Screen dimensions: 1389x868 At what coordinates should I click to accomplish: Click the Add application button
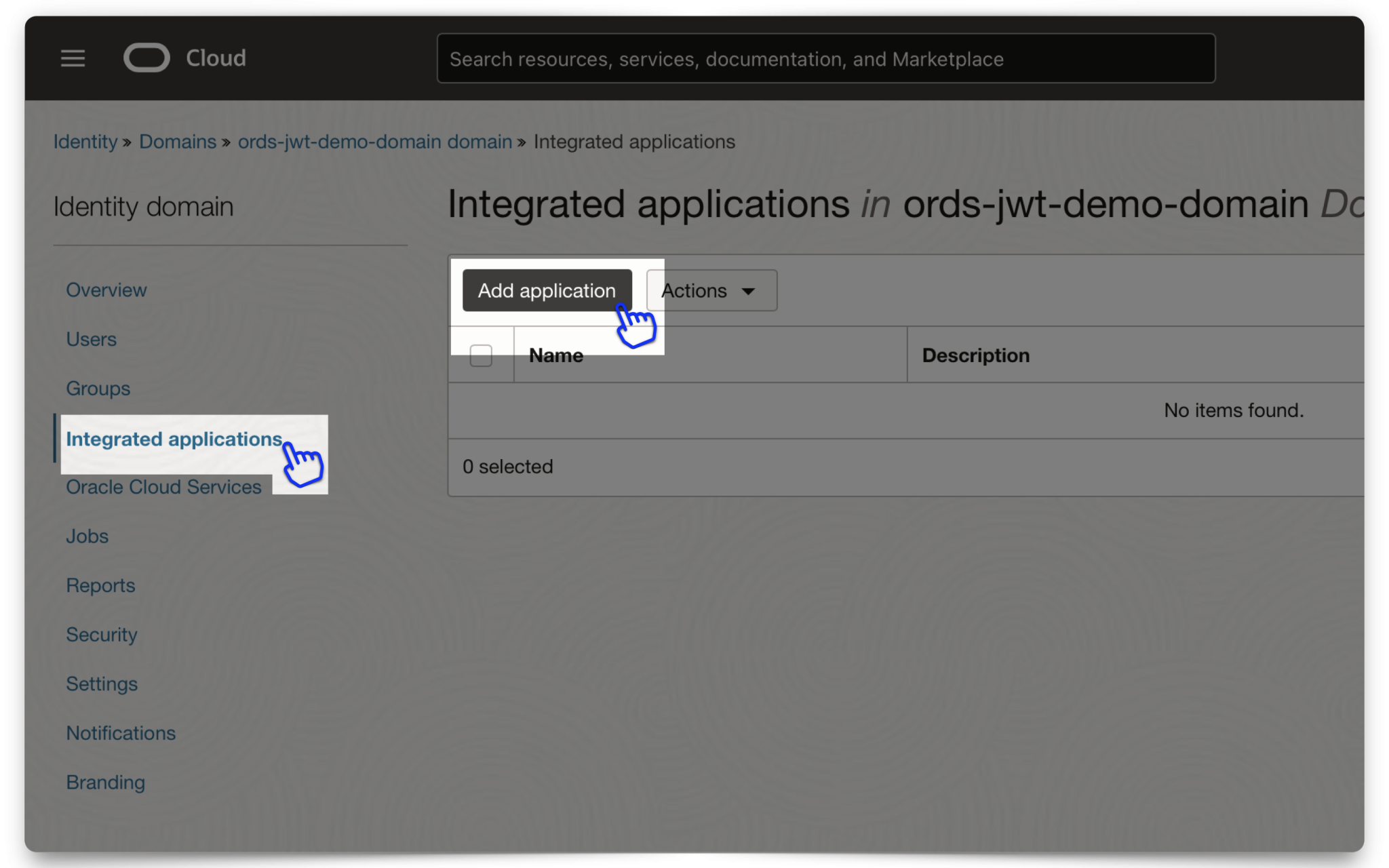546,290
